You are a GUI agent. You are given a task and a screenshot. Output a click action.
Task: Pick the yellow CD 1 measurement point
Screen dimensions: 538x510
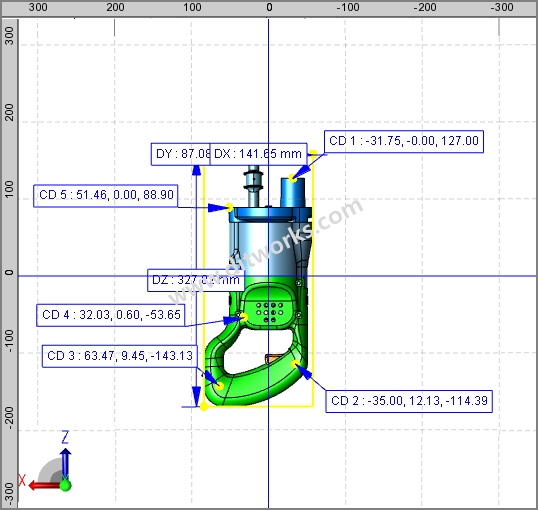pos(292,178)
